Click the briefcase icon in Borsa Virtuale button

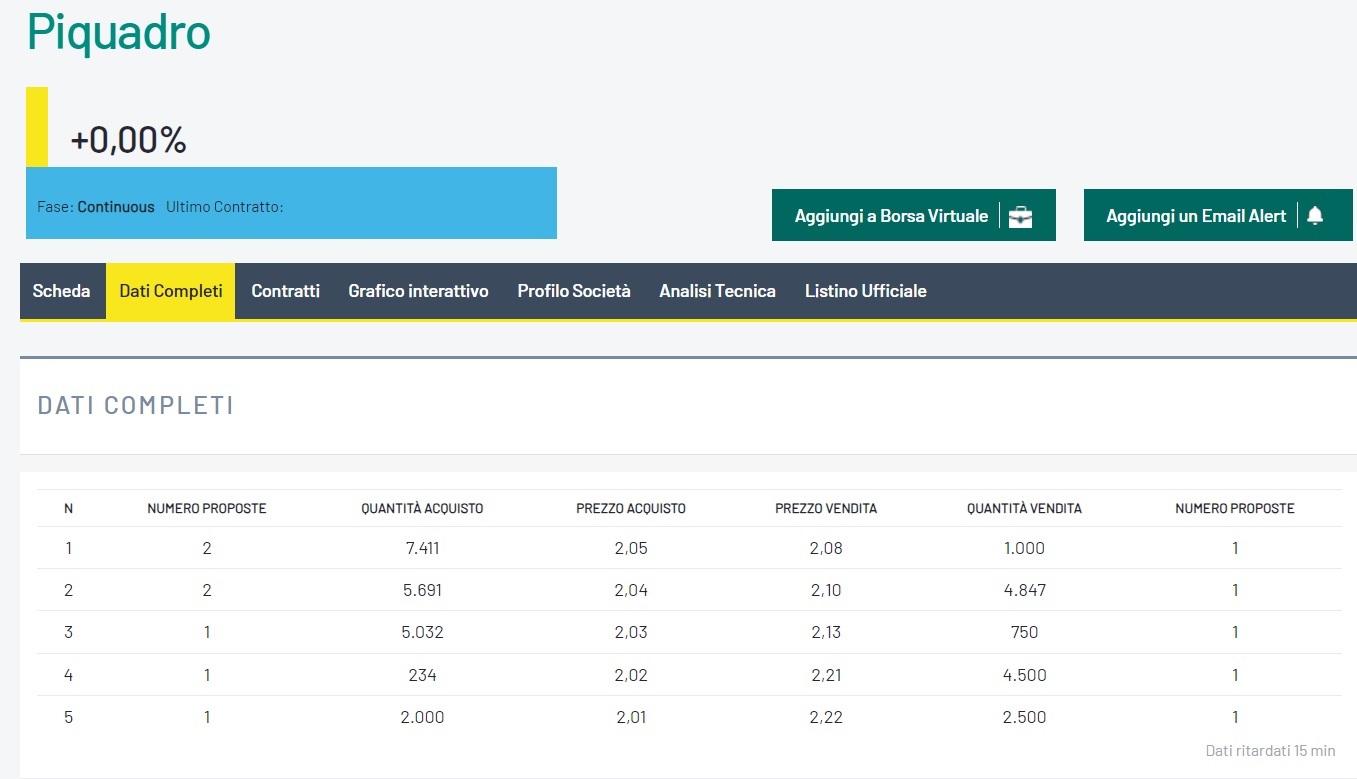coord(1020,216)
